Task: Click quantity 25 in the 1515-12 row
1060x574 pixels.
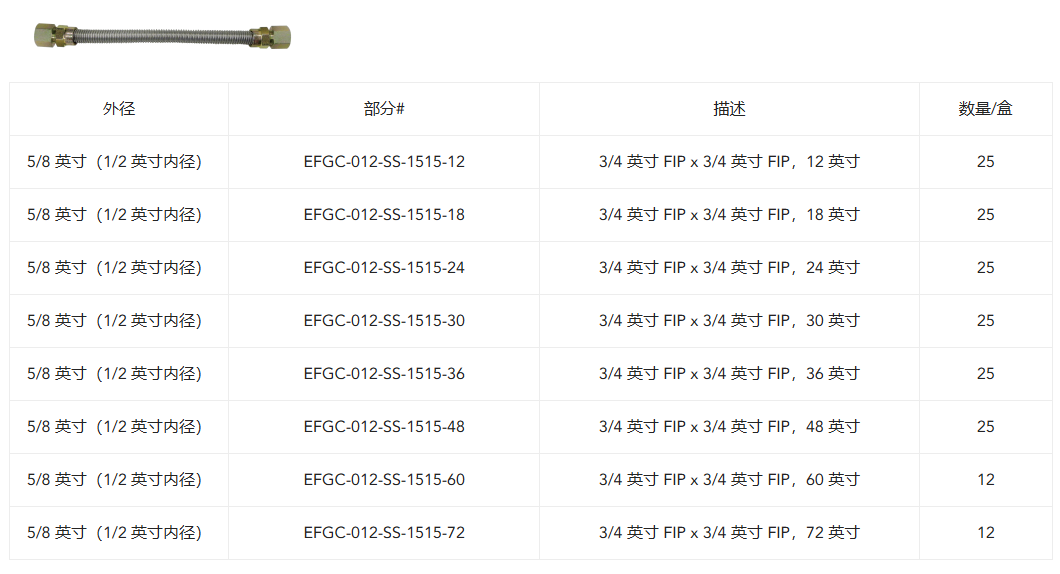Action: coord(986,162)
